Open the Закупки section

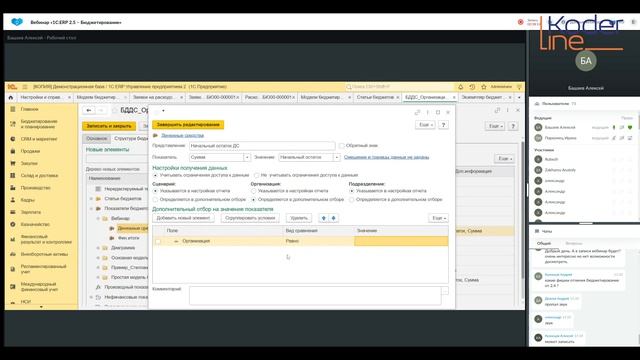(x=29, y=163)
